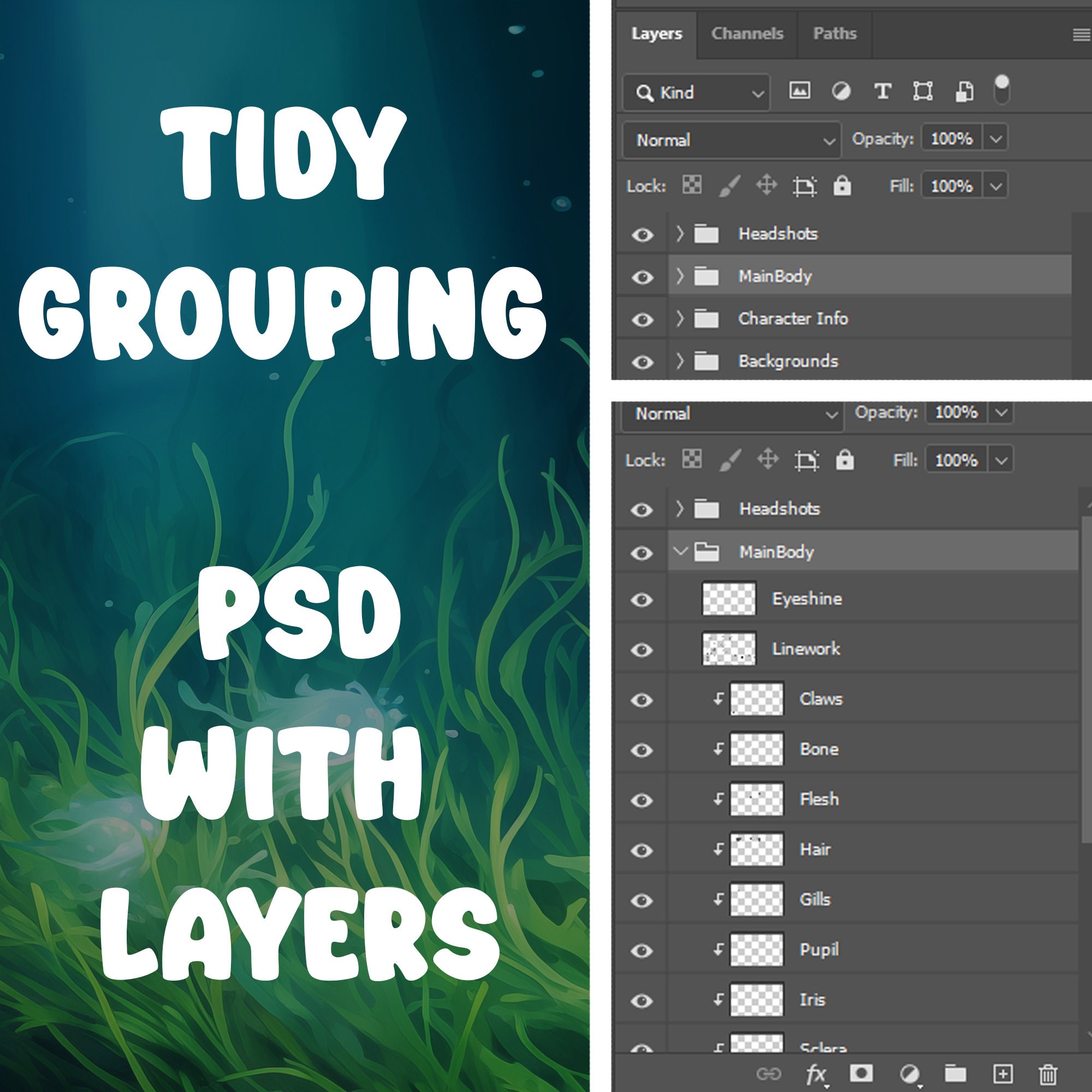Open the Kind filter dropdown
Viewport: 1092px width, 1092px height.
tap(696, 93)
